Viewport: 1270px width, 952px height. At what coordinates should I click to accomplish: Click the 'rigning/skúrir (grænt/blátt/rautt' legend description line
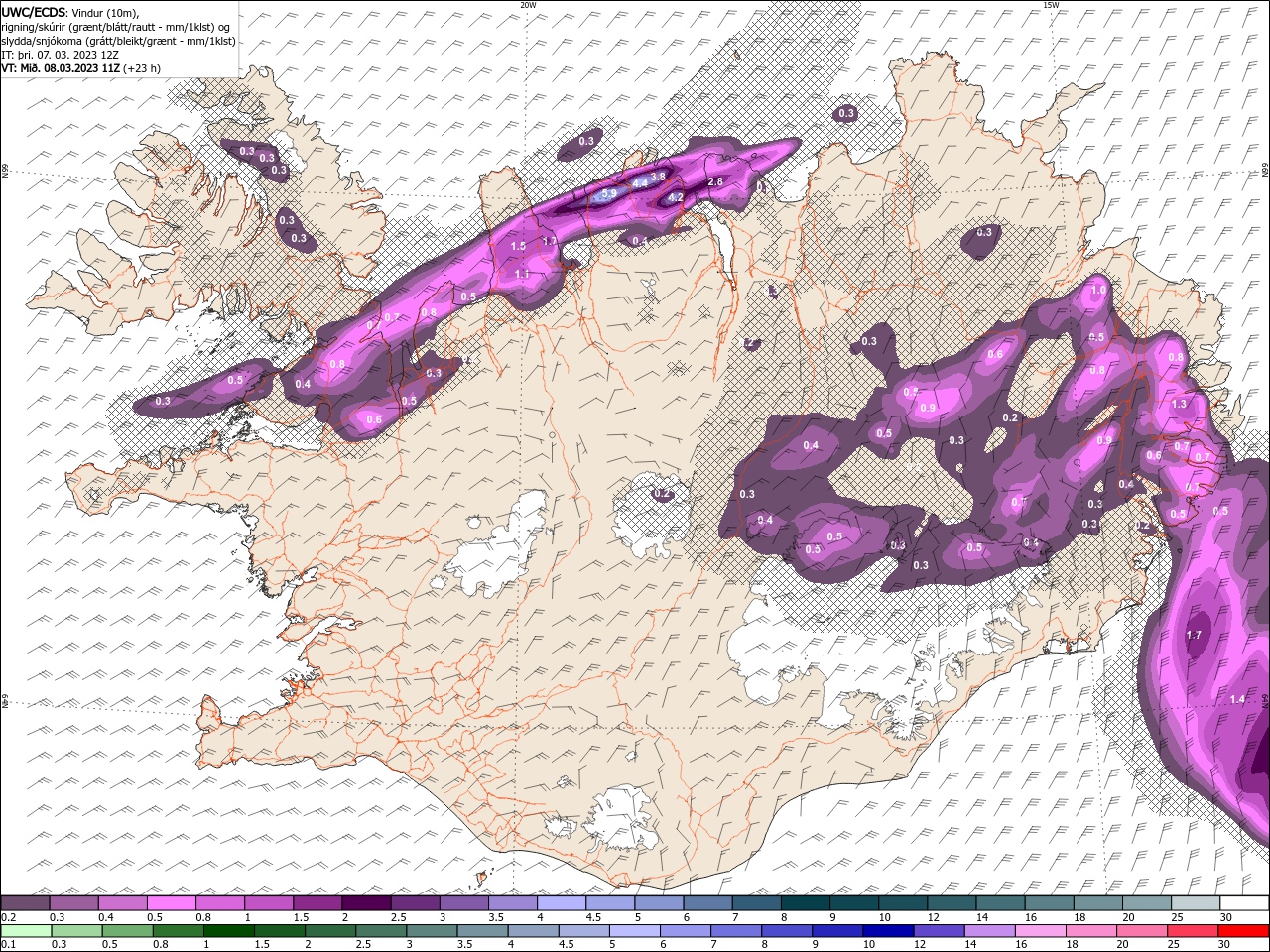pos(114,27)
